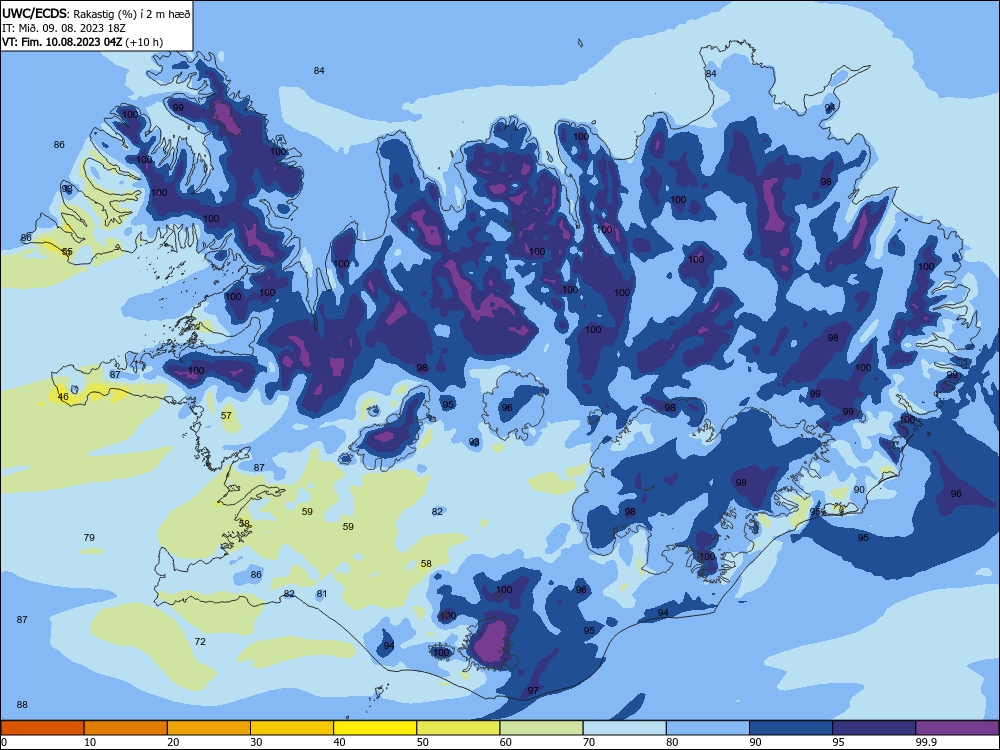Click the indigo 95–99.9 legend swatch
Viewport: 1000px width, 750px height.
(874, 728)
